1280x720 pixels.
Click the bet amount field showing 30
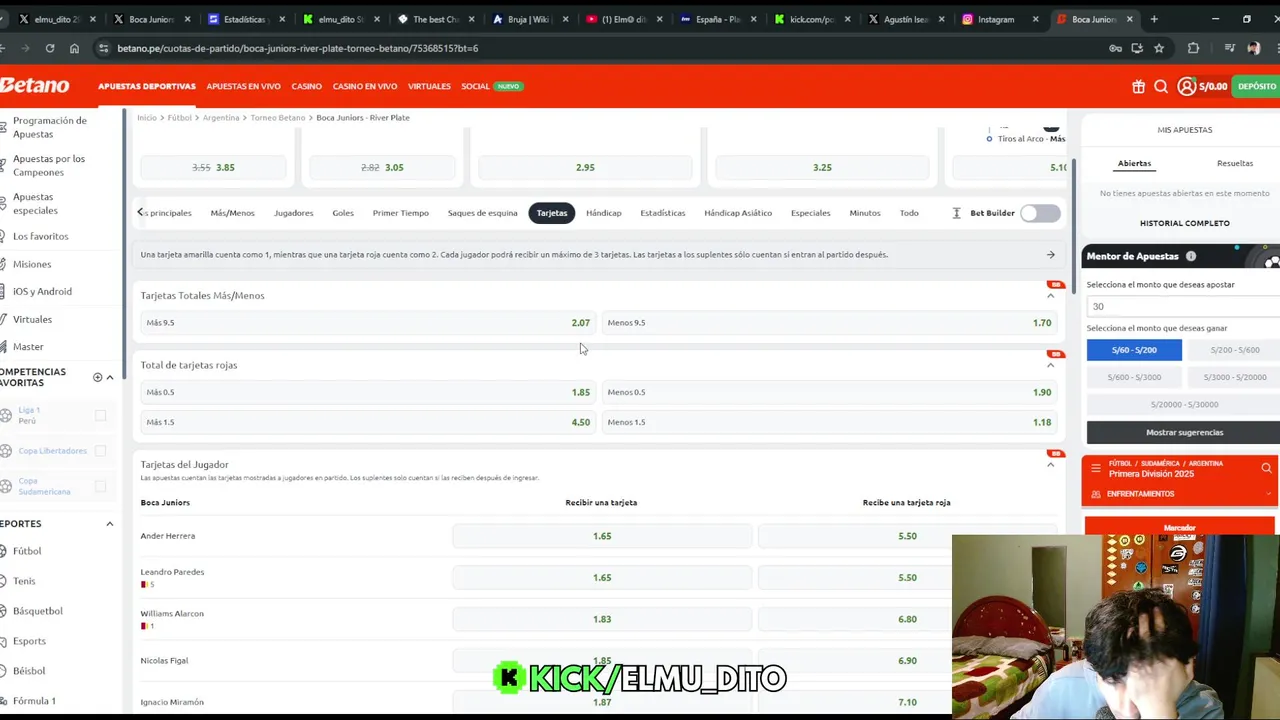click(1184, 307)
